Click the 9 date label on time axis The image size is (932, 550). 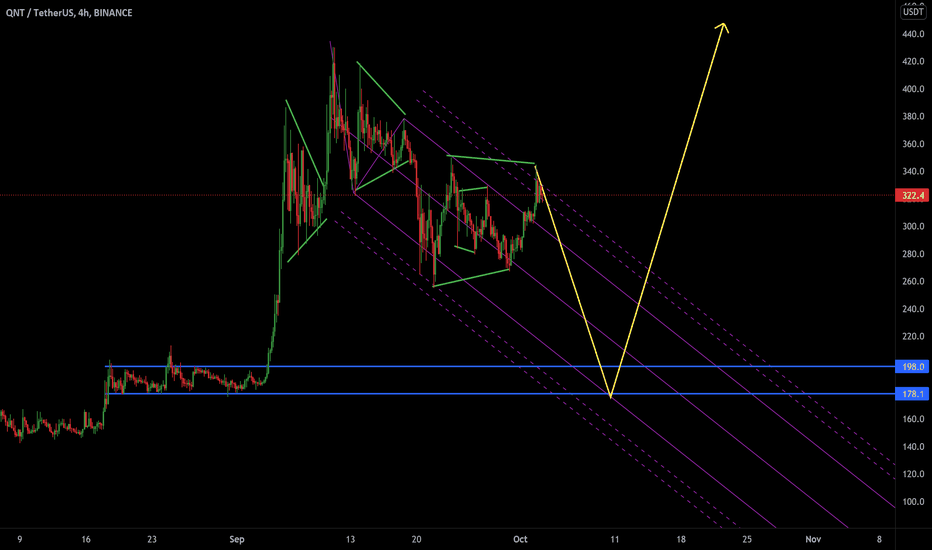pyautogui.click(x=20, y=539)
